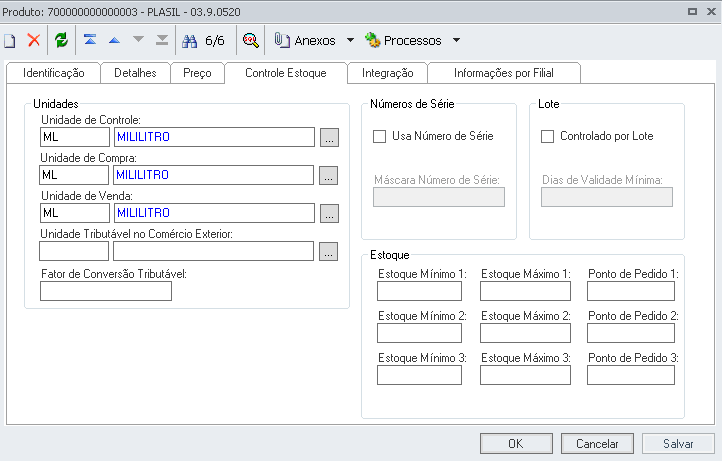Click the Estoque Máximo 1 field
This screenshot has height=461, width=722.
[x=525, y=291]
